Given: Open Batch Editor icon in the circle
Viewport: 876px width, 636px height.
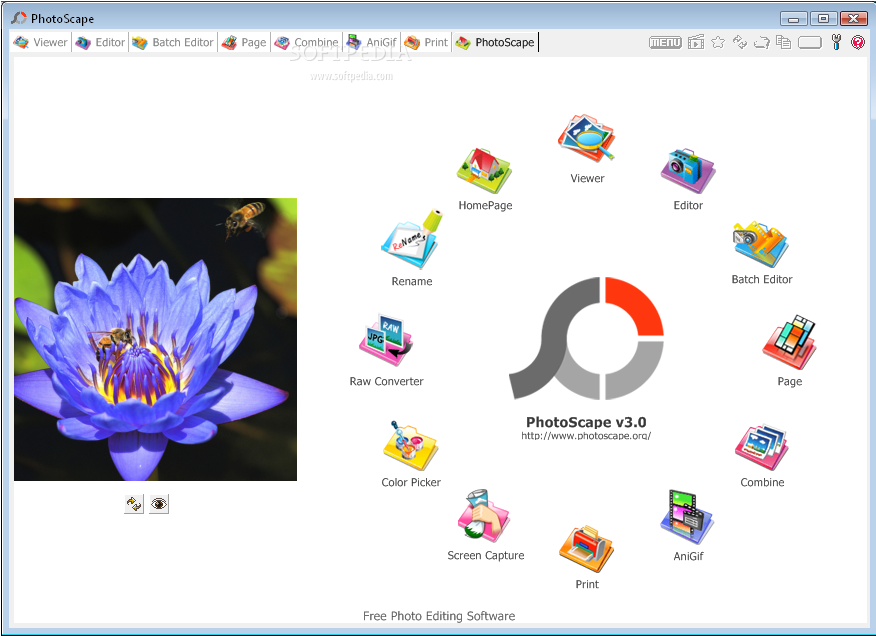Looking at the screenshot, I should pyautogui.click(x=760, y=244).
